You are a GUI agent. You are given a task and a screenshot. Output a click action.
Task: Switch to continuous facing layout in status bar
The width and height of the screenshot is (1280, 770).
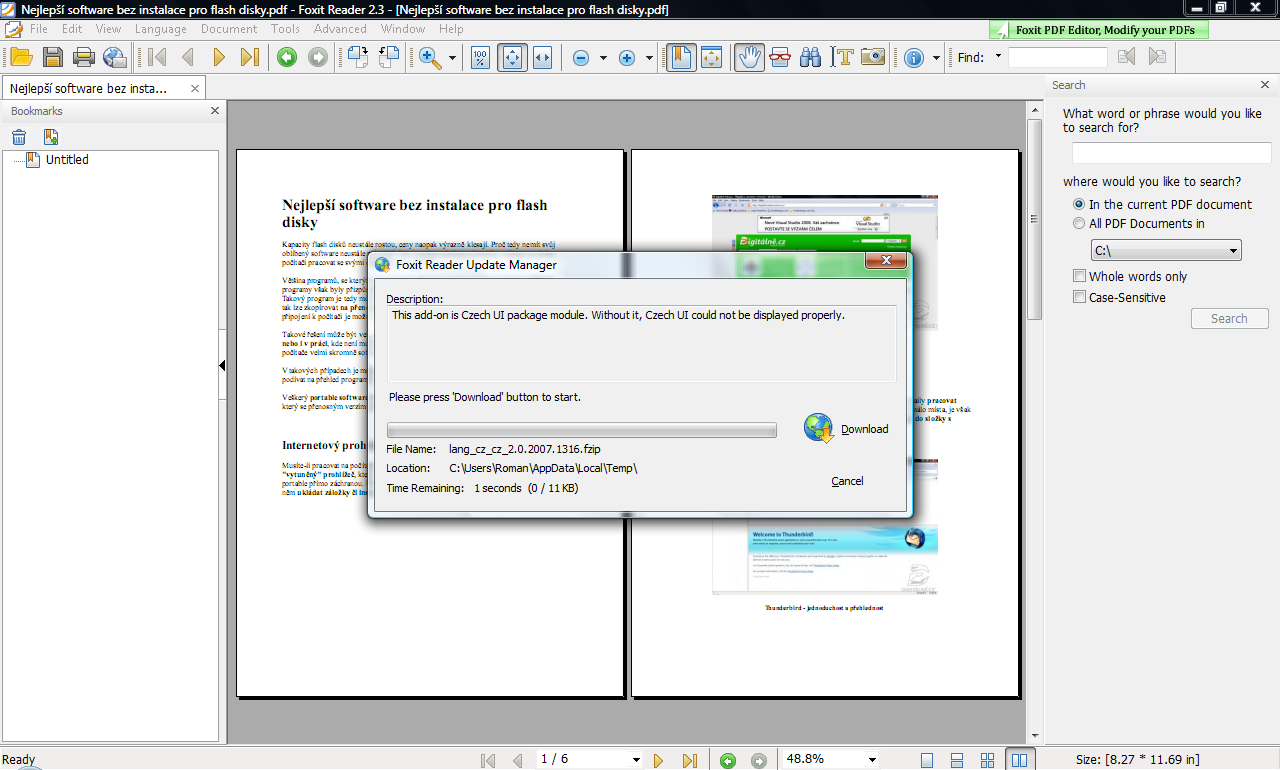pyautogui.click(x=987, y=760)
